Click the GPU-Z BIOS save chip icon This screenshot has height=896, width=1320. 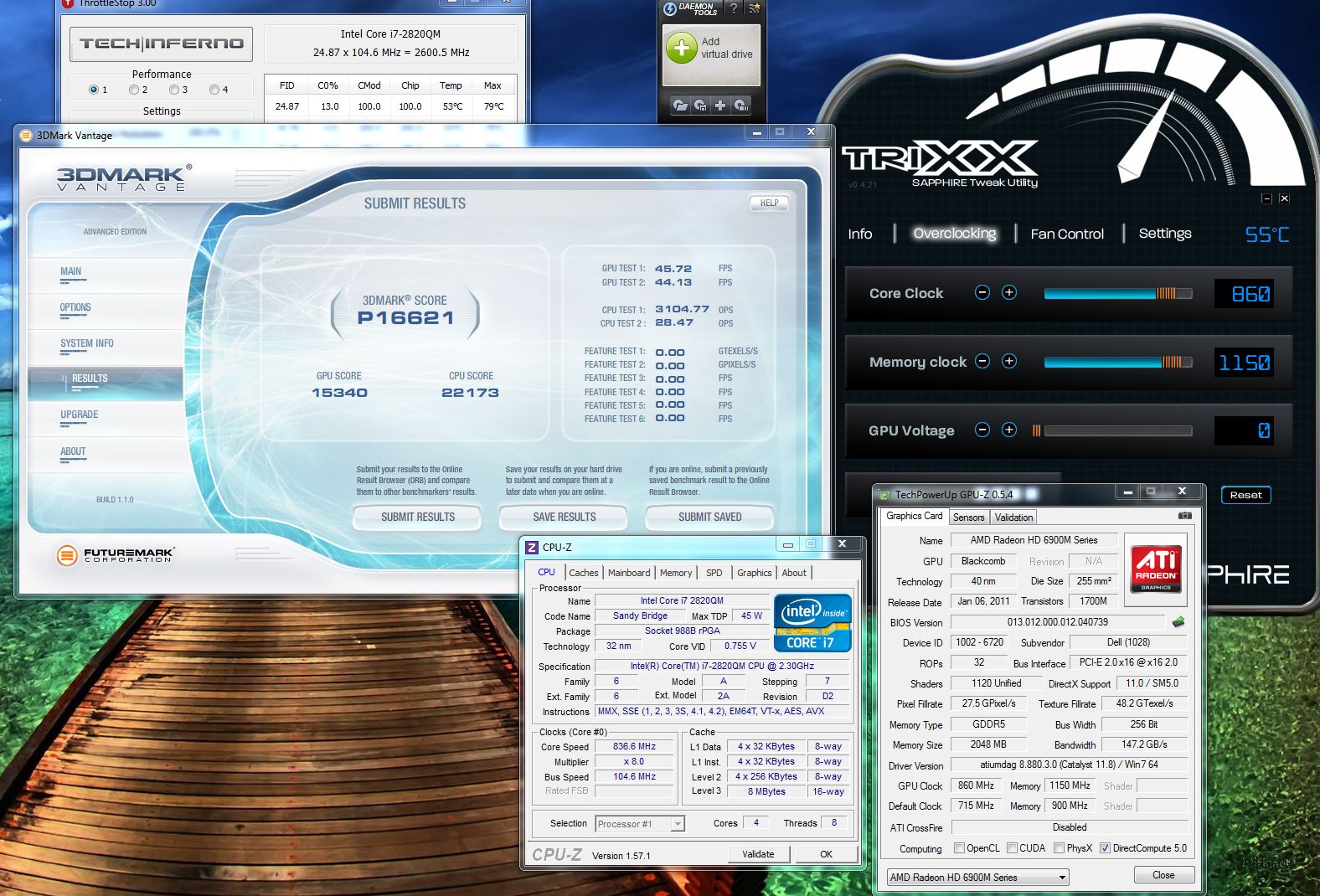point(1178,622)
